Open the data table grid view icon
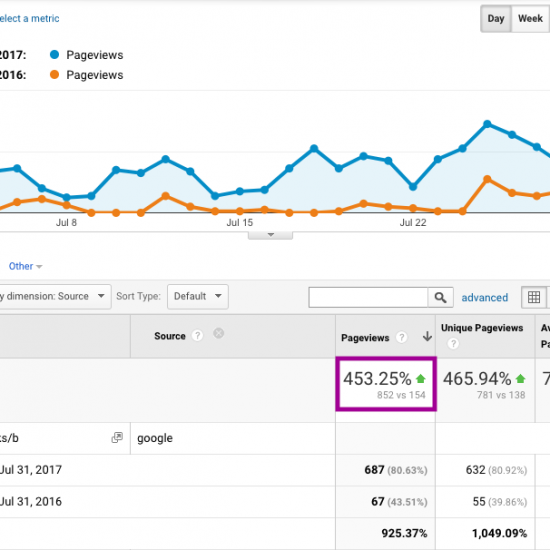This screenshot has height=550, width=550. coord(534,297)
